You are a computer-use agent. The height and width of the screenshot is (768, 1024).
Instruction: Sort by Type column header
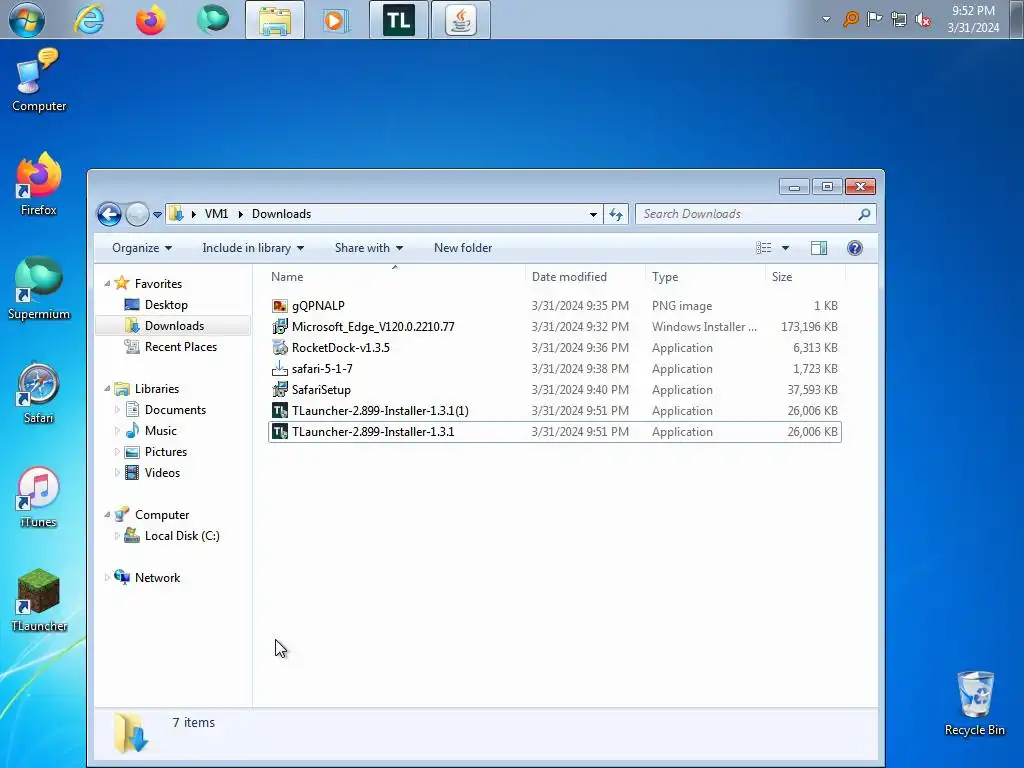[705, 277]
